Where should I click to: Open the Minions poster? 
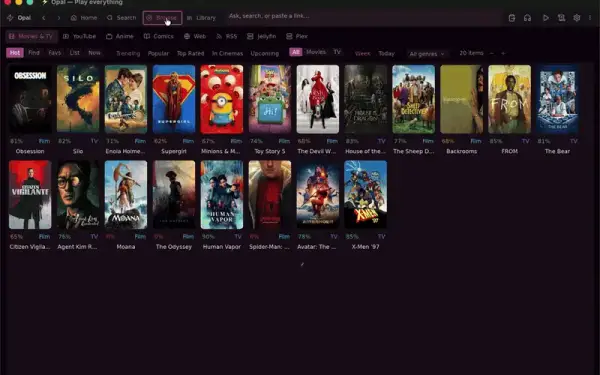[222, 99]
